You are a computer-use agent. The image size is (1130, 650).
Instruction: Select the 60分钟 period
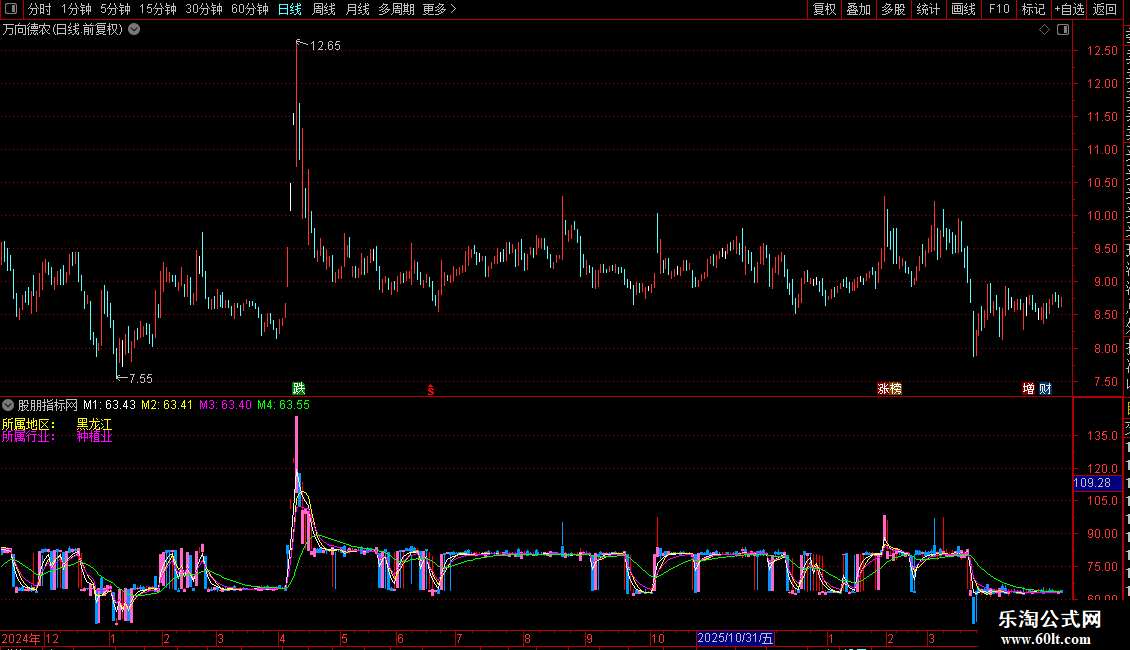click(x=250, y=9)
